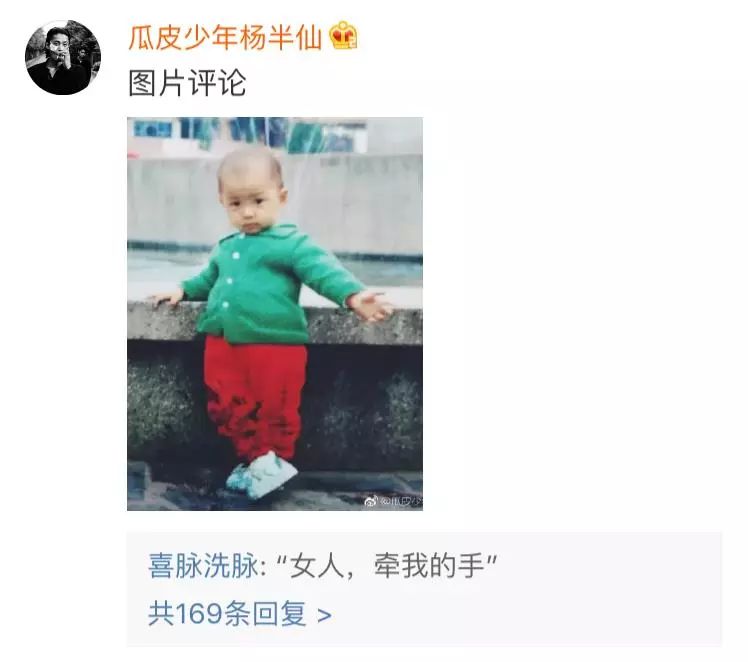Open the round profile avatar of 瓜皮少年杨半仙
748x662 pixels.
tap(63, 57)
